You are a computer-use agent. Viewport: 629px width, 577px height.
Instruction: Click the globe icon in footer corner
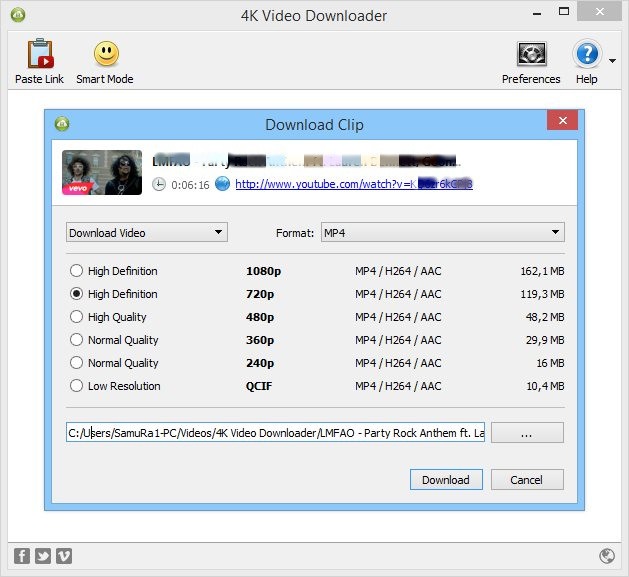[x=607, y=556]
